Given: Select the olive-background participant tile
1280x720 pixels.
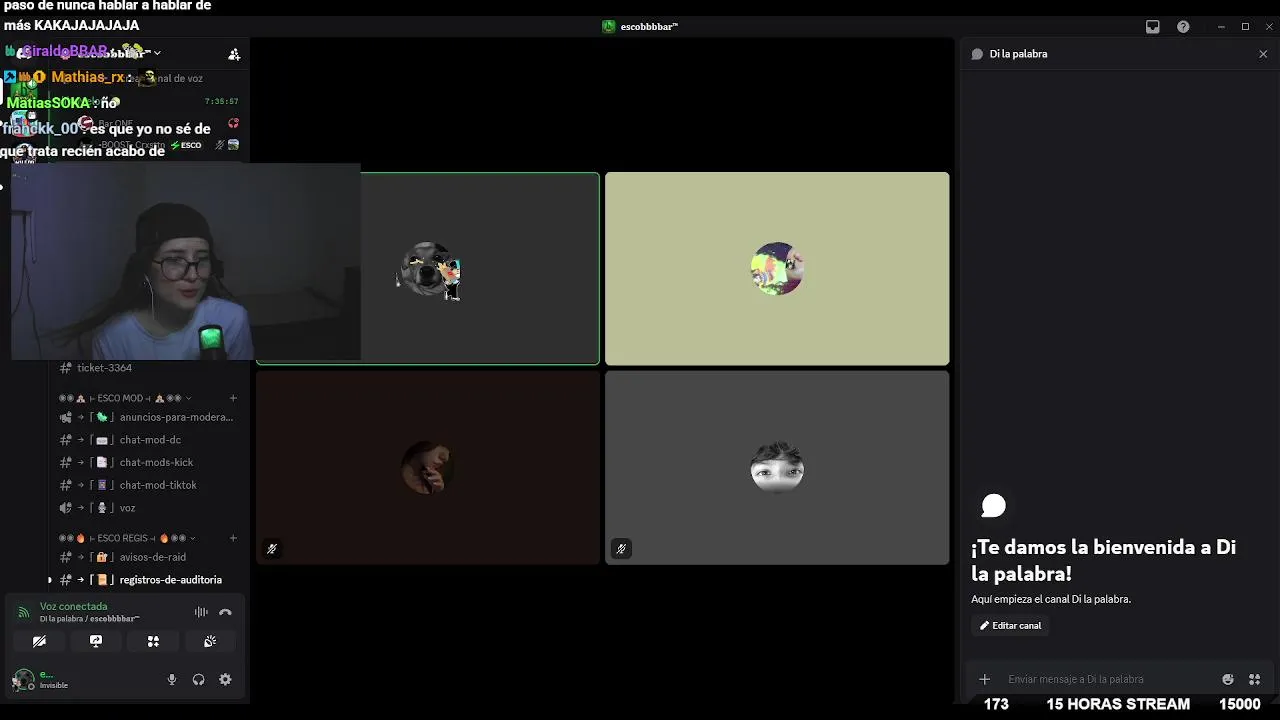Looking at the screenshot, I should tap(777, 268).
